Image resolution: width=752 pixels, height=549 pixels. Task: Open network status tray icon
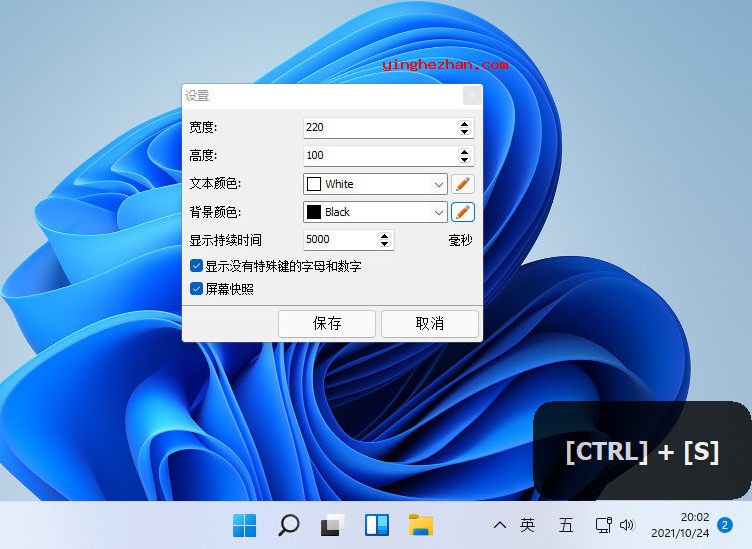tap(604, 526)
